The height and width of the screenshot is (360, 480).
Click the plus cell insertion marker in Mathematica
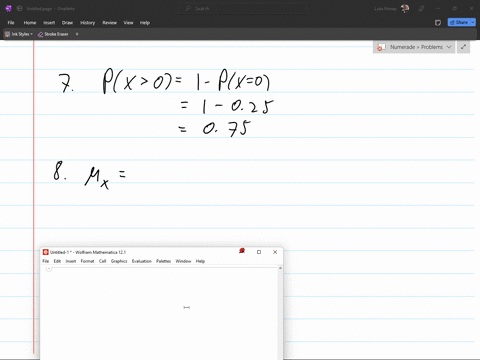(x=49, y=269)
